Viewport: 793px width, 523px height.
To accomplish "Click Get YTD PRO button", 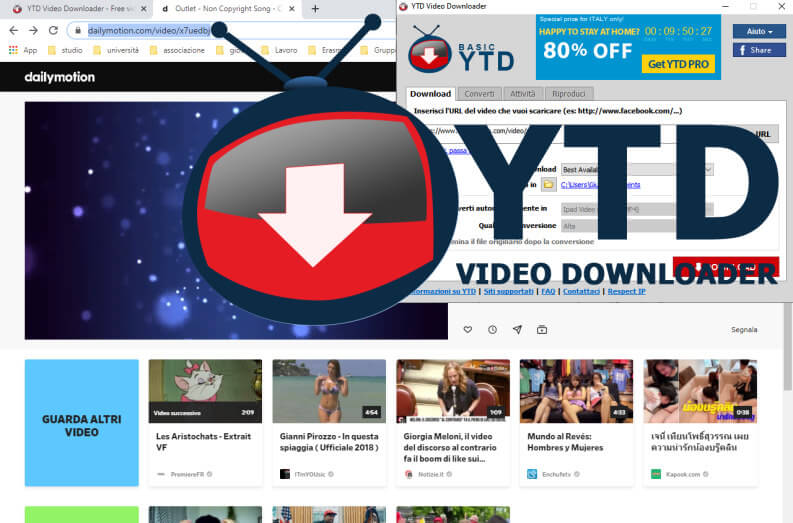I will 678,64.
